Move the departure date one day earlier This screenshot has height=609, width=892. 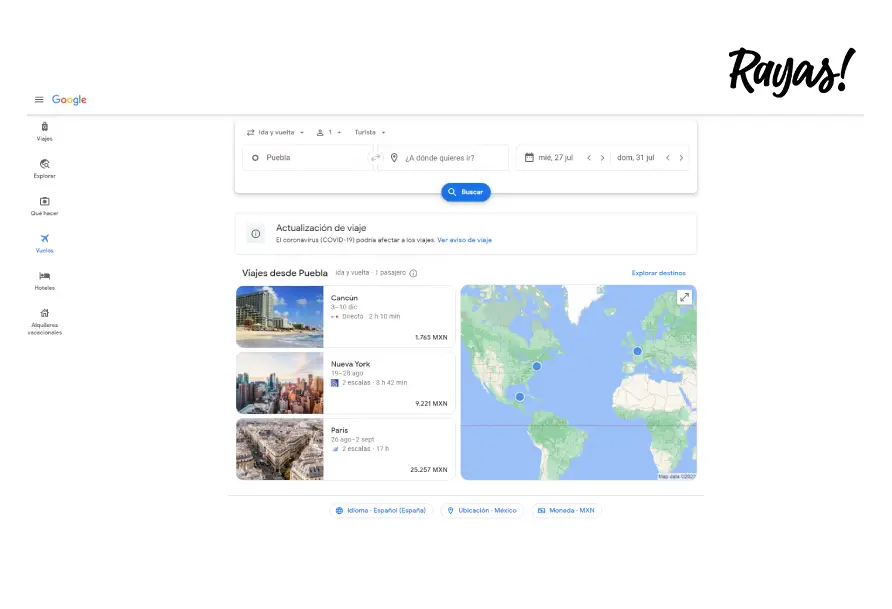pyautogui.click(x=589, y=158)
